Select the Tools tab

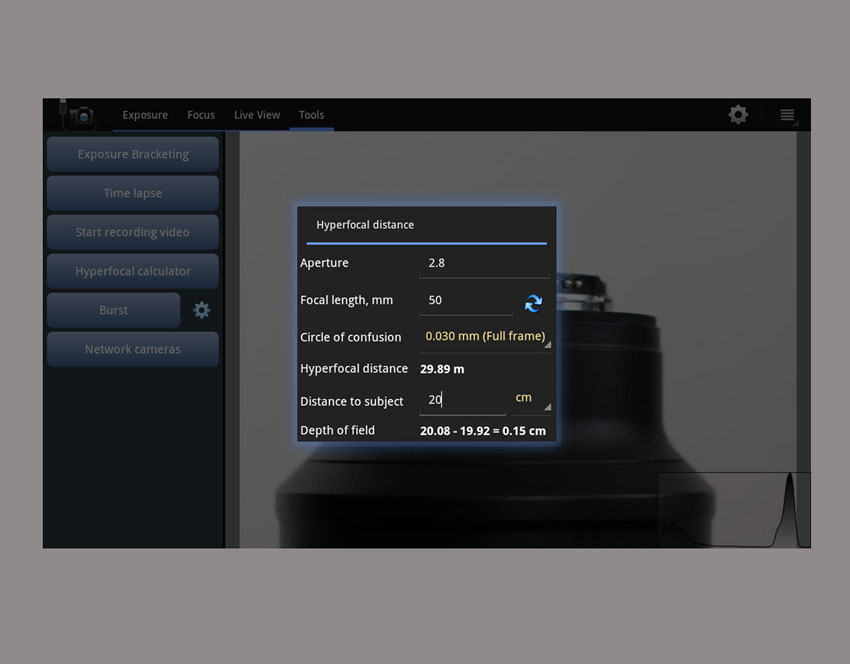tap(311, 115)
